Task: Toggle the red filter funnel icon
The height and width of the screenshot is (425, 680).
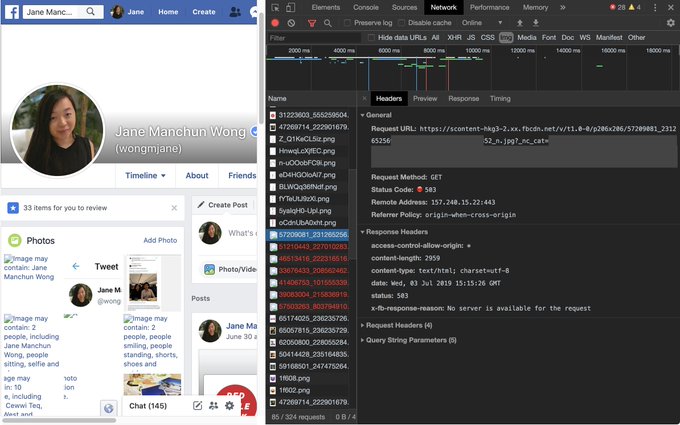Action: point(311,23)
